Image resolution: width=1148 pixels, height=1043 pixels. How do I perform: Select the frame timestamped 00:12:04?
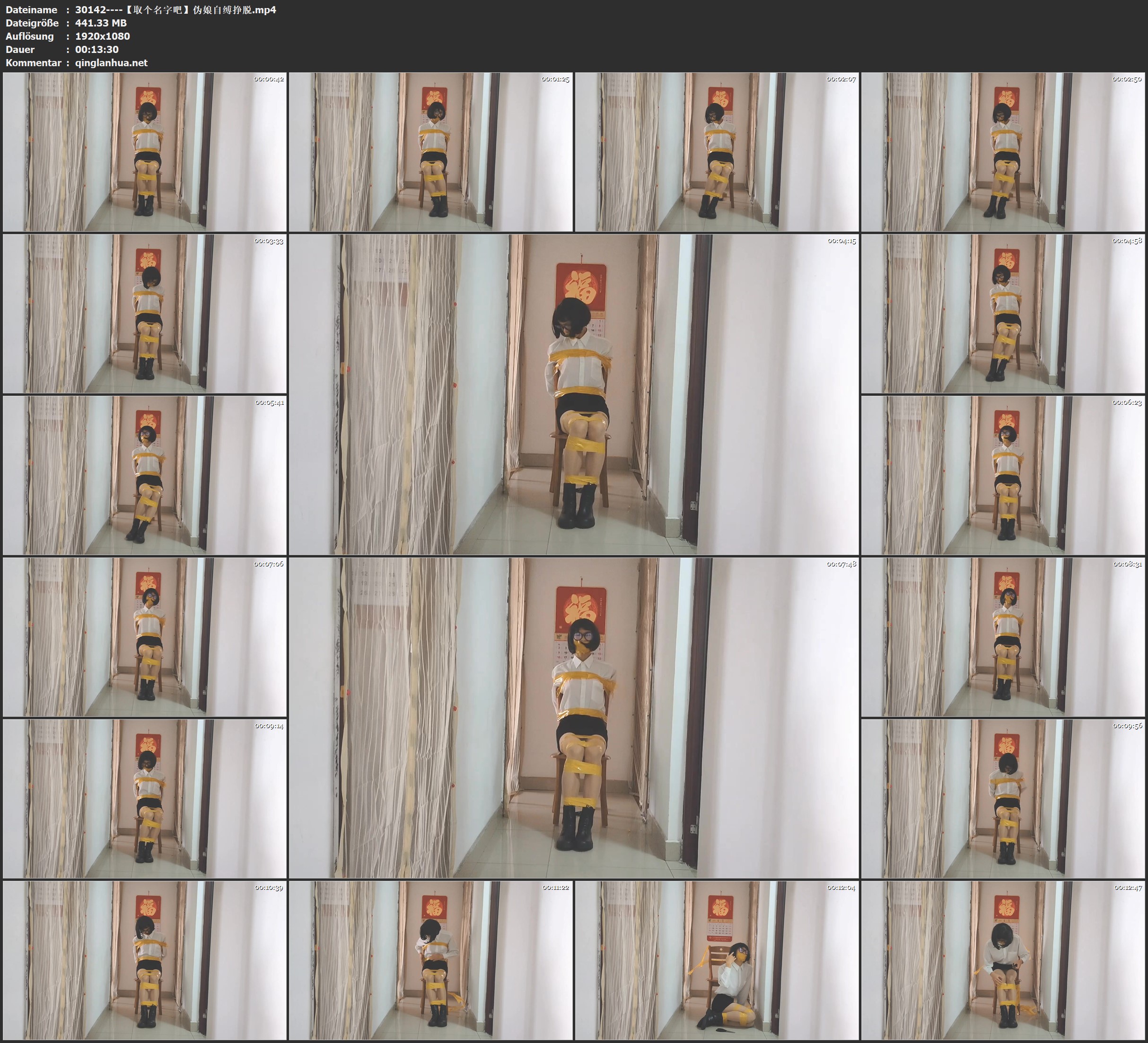(716, 960)
